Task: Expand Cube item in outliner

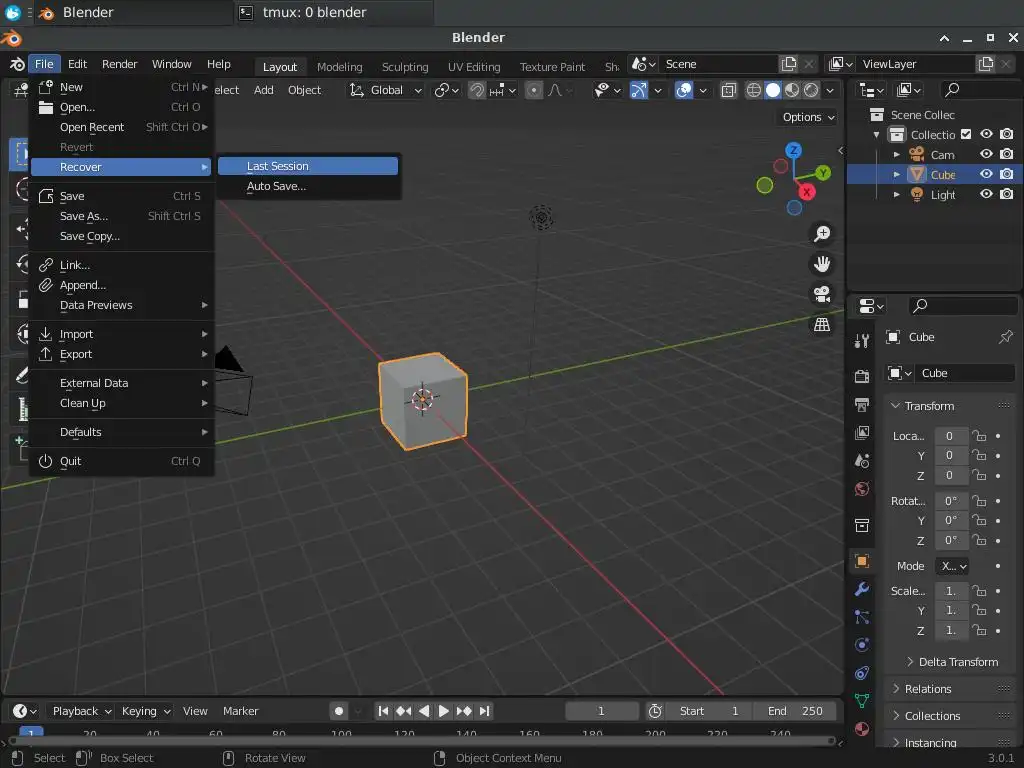Action: [897, 174]
